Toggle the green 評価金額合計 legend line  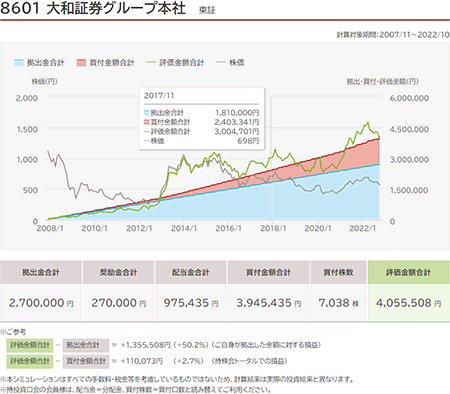click(151, 62)
